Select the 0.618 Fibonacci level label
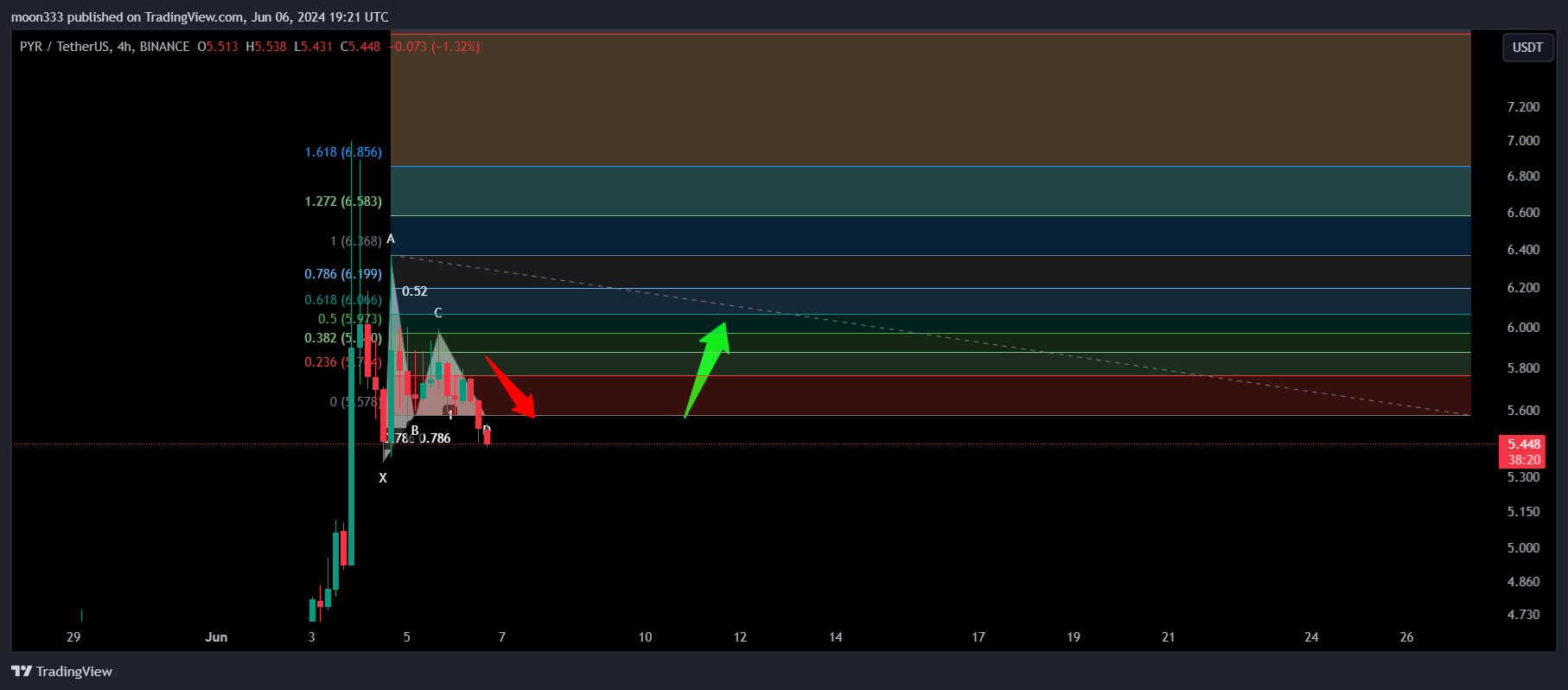Viewport: 1568px width, 690px height. pos(343,300)
